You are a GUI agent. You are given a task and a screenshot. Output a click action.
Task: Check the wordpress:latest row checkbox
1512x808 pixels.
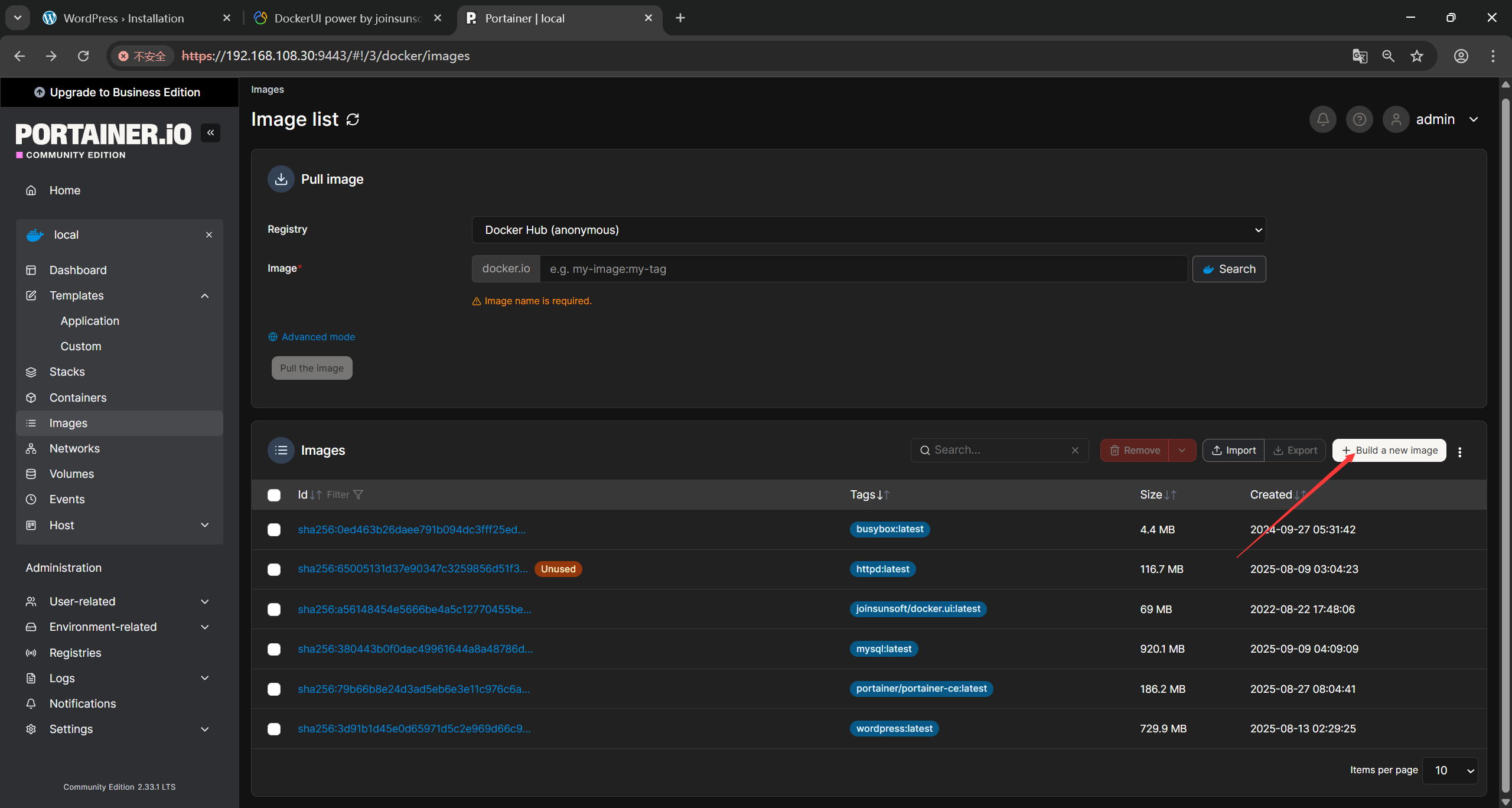(274, 729)
